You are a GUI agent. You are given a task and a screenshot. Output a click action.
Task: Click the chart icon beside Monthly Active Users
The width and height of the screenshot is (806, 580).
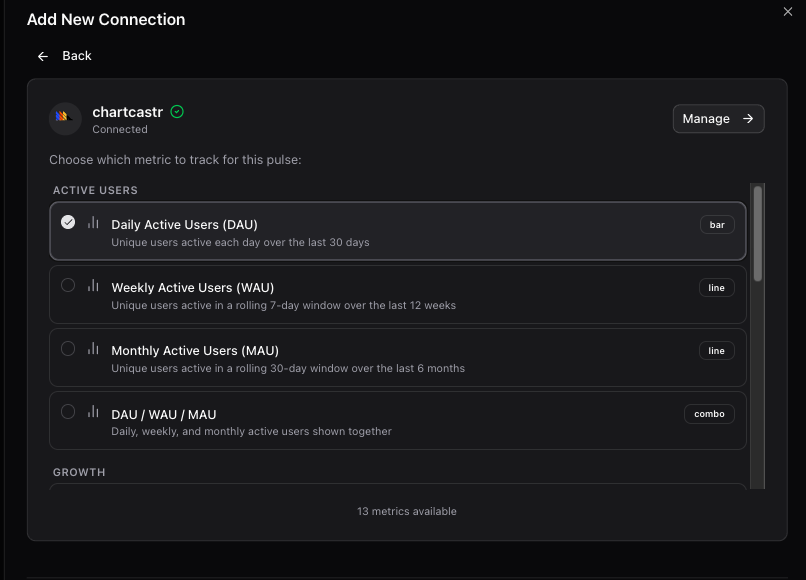(93, 347)
